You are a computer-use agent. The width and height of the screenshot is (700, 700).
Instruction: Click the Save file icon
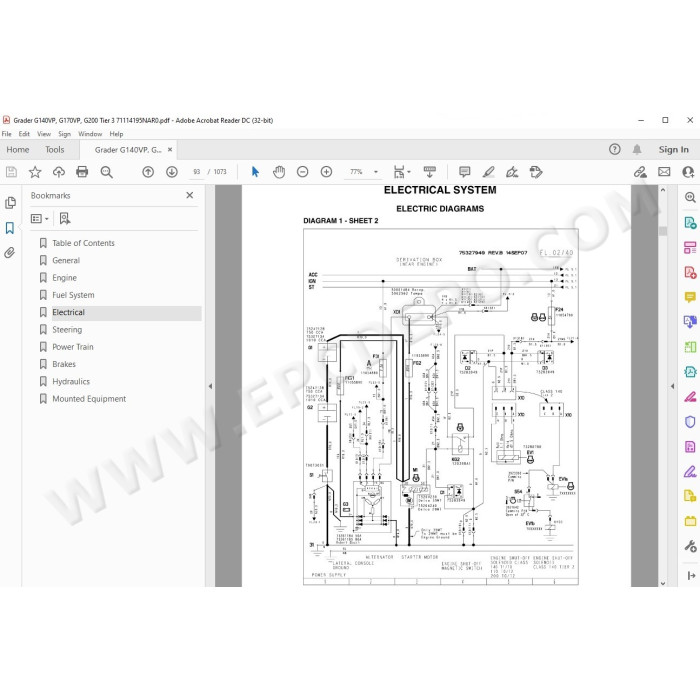(x=11, y=172)
